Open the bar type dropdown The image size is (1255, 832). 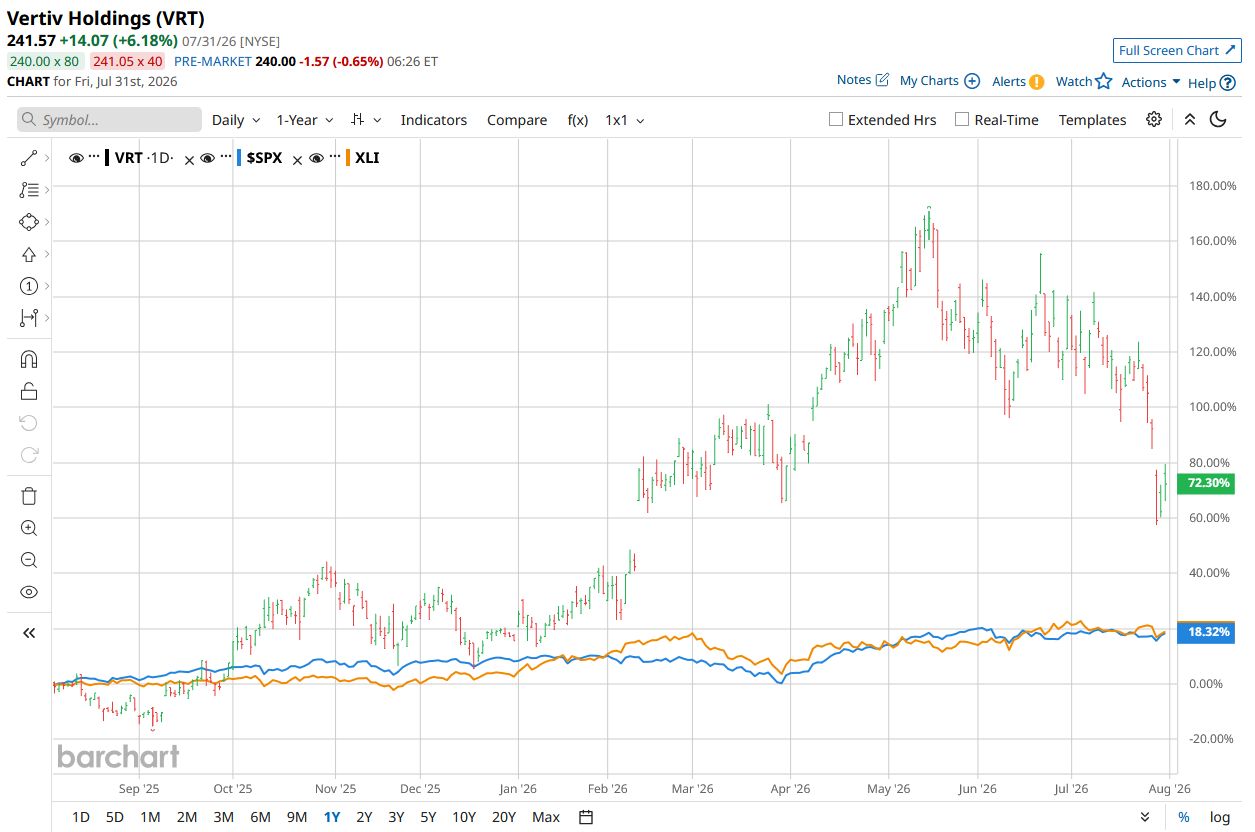[366, 119]
